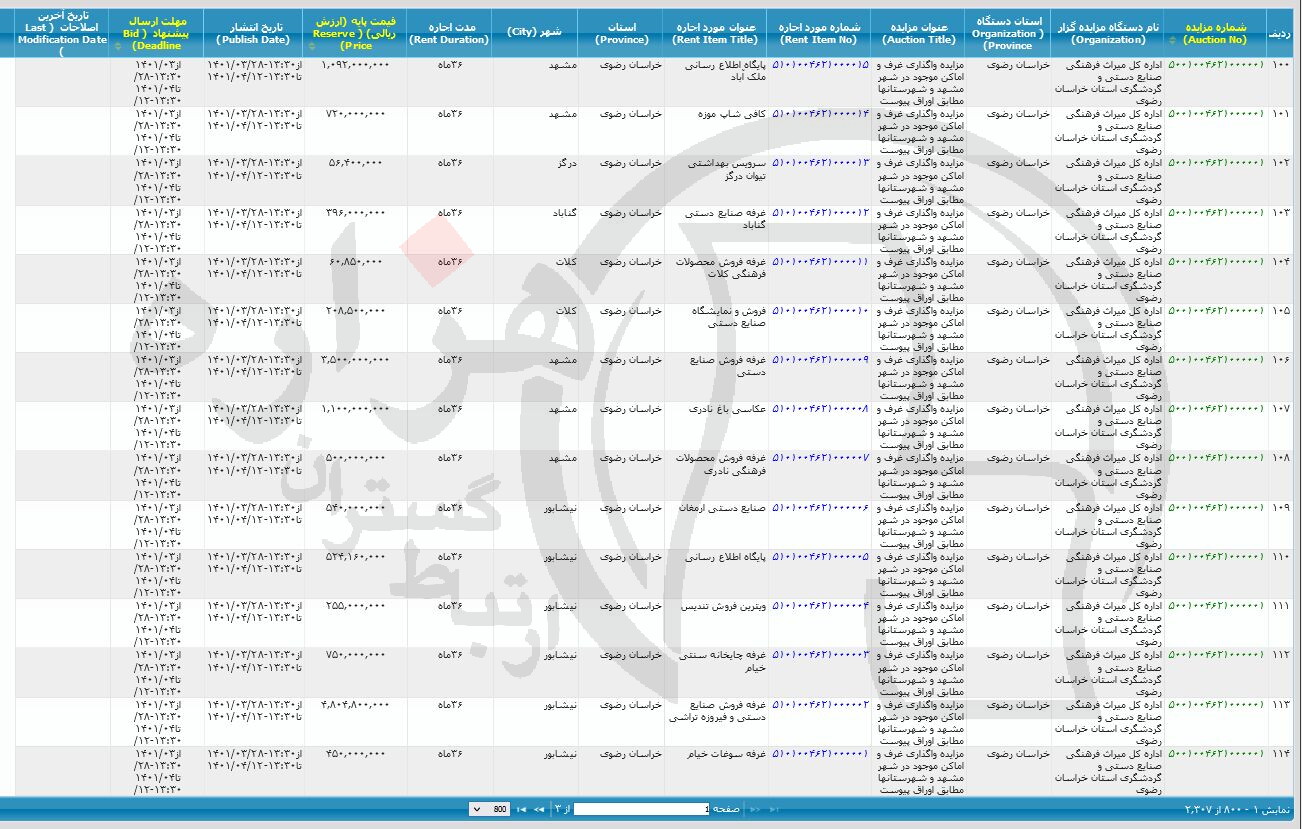Open rent item link ۵۱۰۱۰۰۴۶۲۱۰۰۰۰۰۶
Screen dimensions: 1302x829
click(x=820, y=507)
